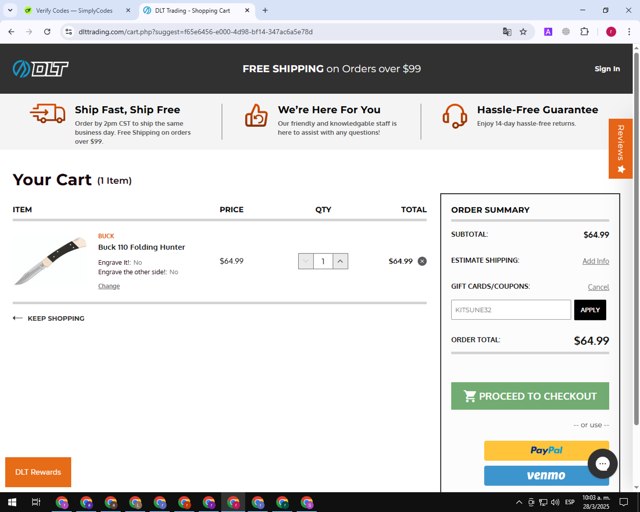This screenshot has height=512, width=640.
Task: Remove Buck 110 Folding Hunter from cart
Action: pyautogui.click(x=422, y=261)
